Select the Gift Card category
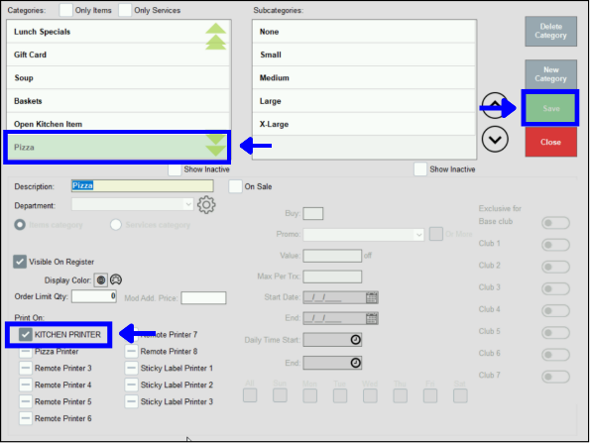The height and width of the screenshot is (444, 590). pos(119,55)
